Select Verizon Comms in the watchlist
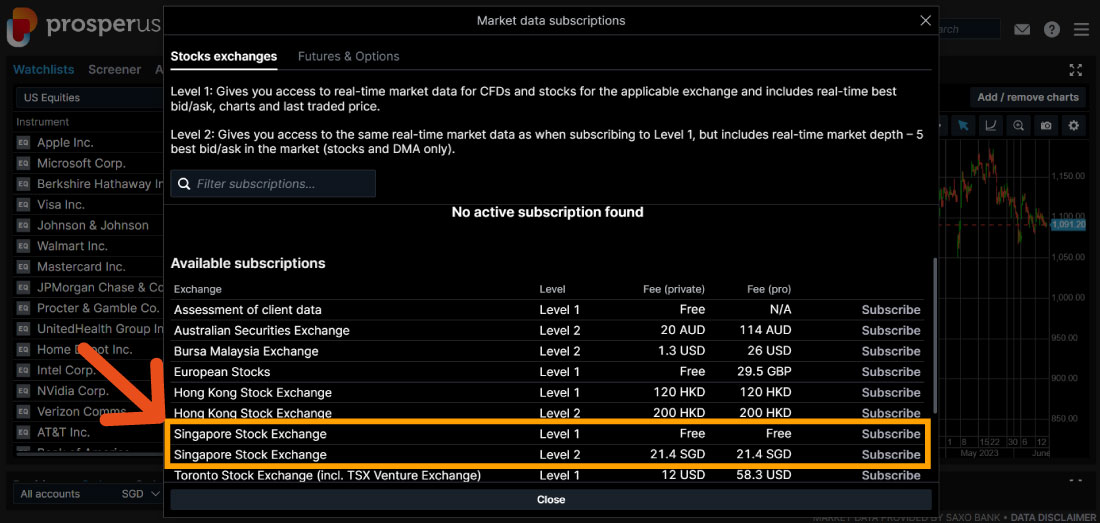 point(81,412)
